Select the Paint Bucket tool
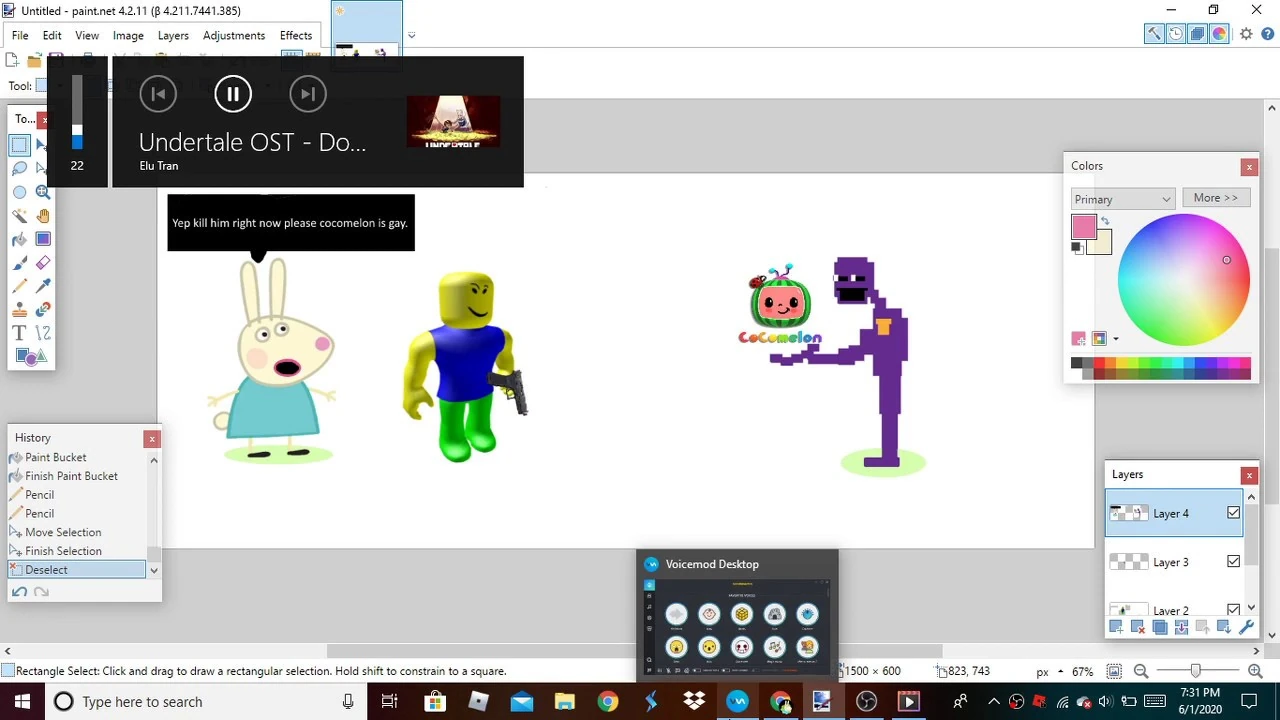Screen dimensions: 1280x720 19,239
